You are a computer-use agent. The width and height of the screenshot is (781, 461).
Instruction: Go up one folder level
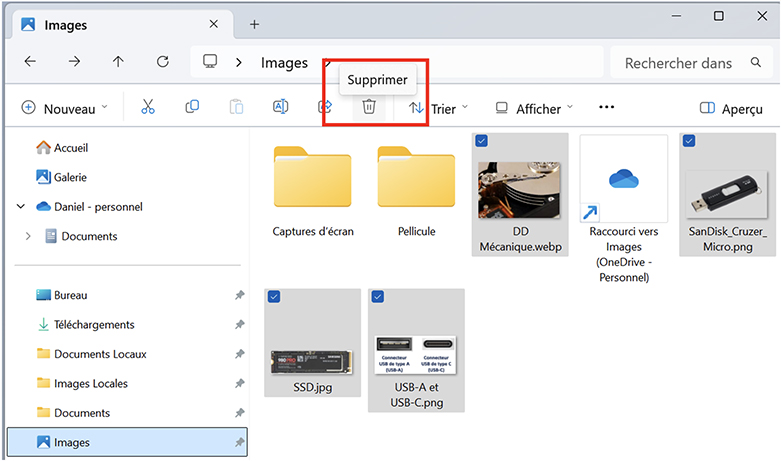click(x=118, y=62)
